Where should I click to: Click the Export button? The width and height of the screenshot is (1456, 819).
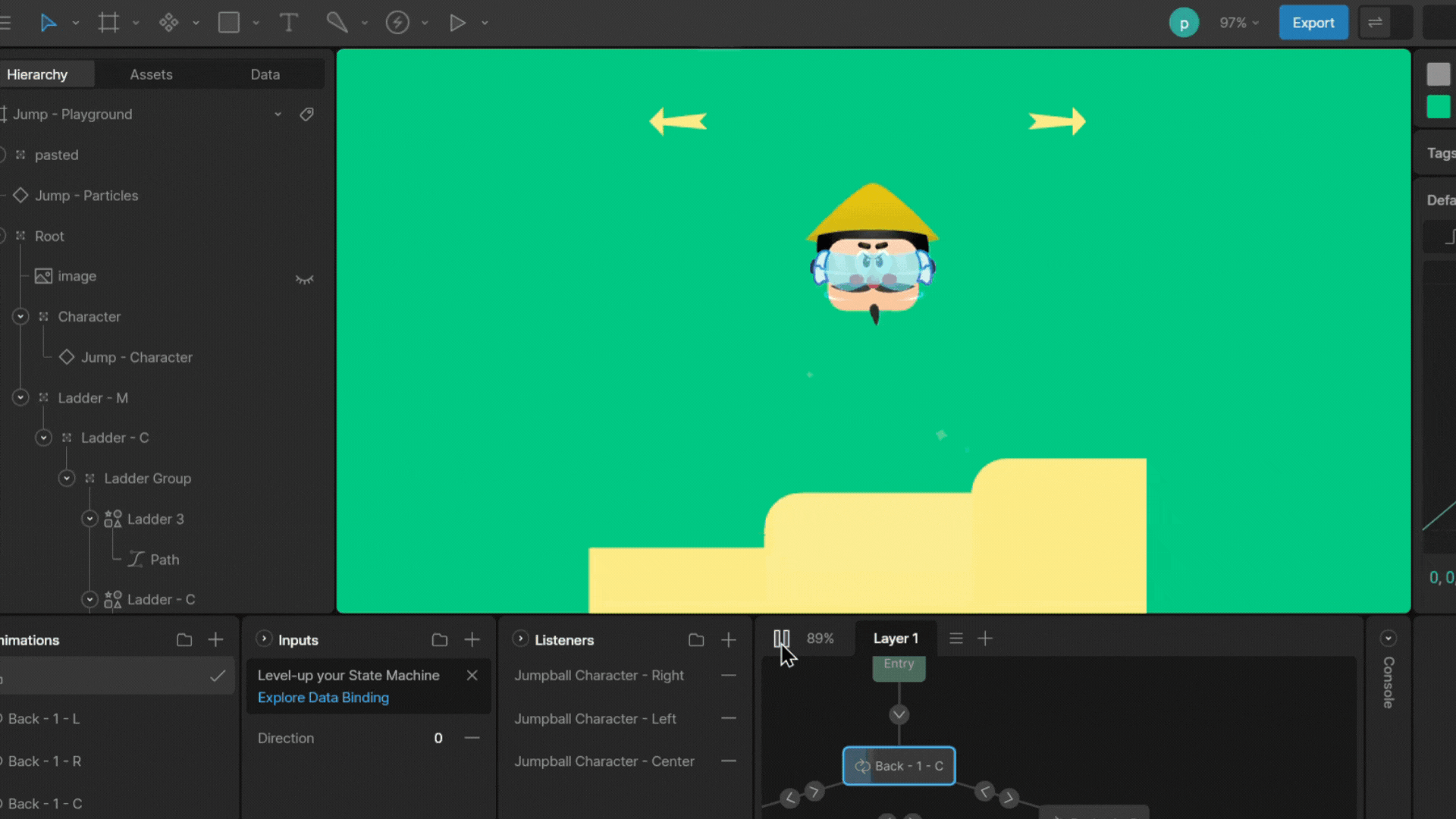click(x=1313, y=23)
